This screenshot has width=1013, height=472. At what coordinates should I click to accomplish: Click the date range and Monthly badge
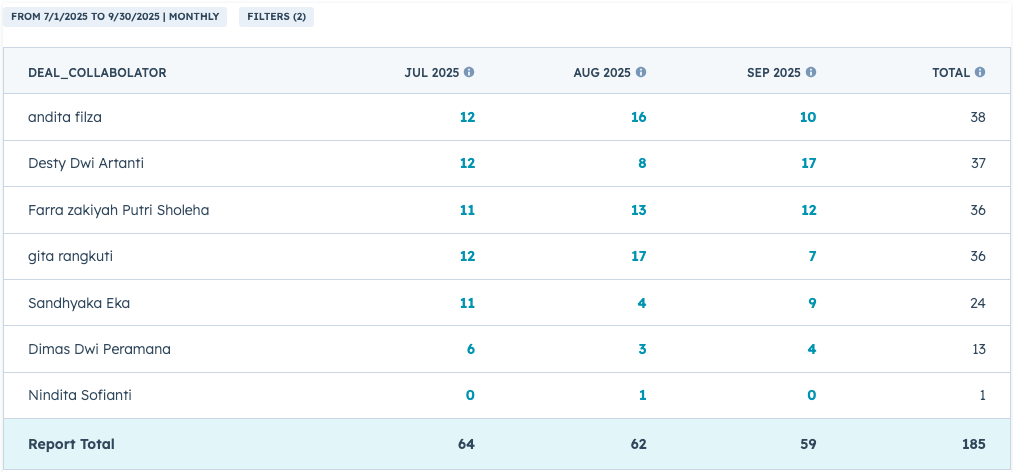pyautogui.click(x=115, y=17)
